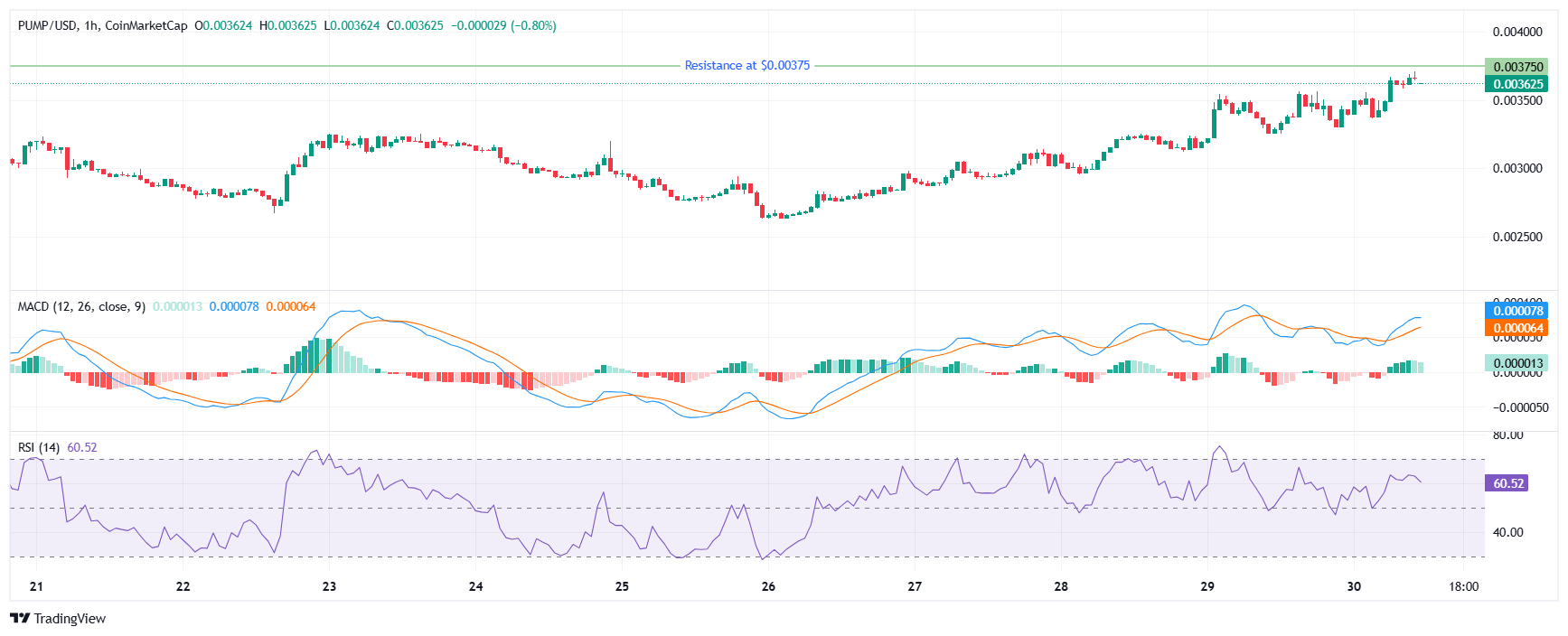Click date label 26 on time axis
The width and height of the screenshot is (1568, 636).
point(768,586)
